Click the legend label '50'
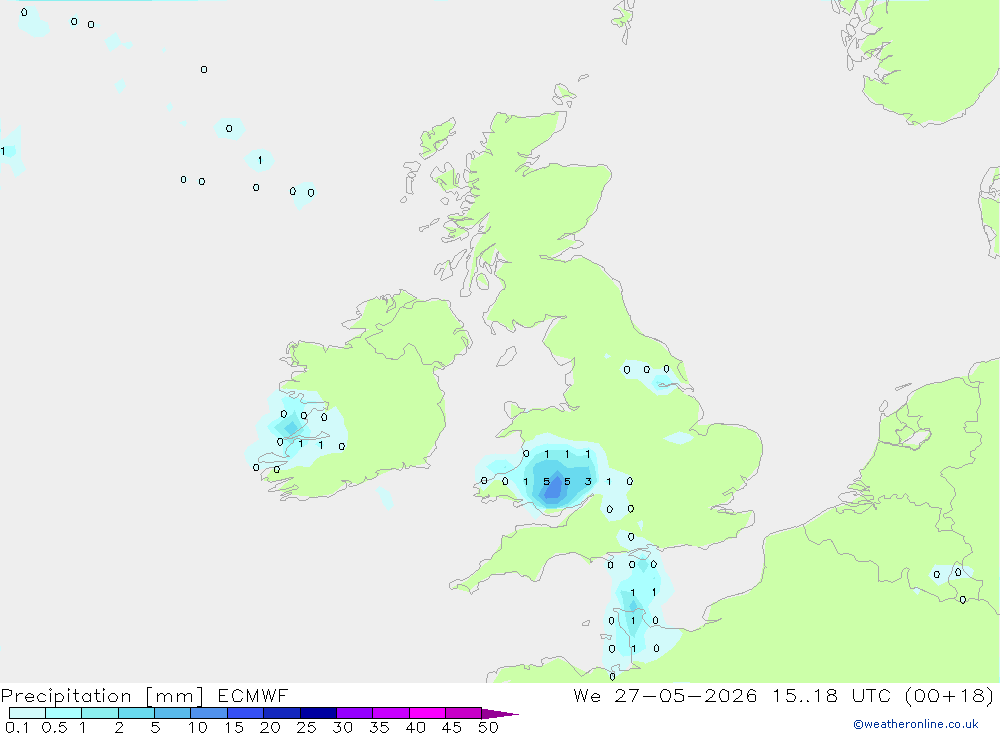Viewport: 1000px width, 733px height. point(488,727)
